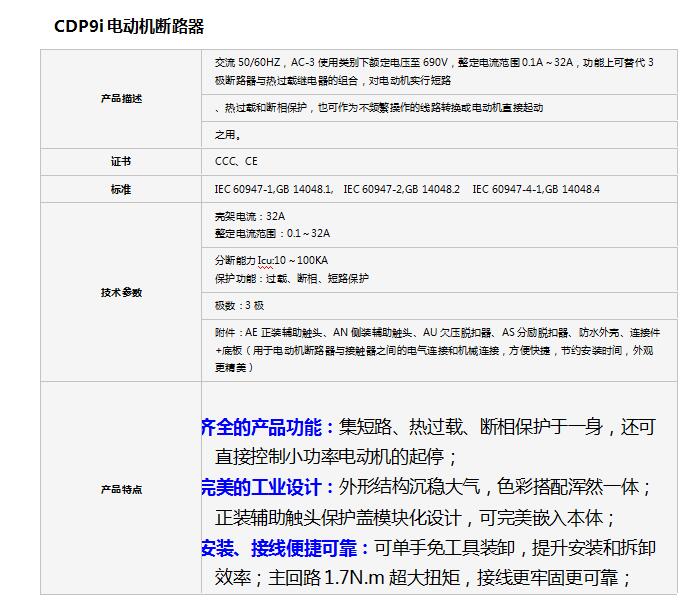Image resolution: width=696 pixels, height=608 pixels.
Task: Click the line '壳架电流：32A'
Action: pyautogui.click(x=250, y=216)
